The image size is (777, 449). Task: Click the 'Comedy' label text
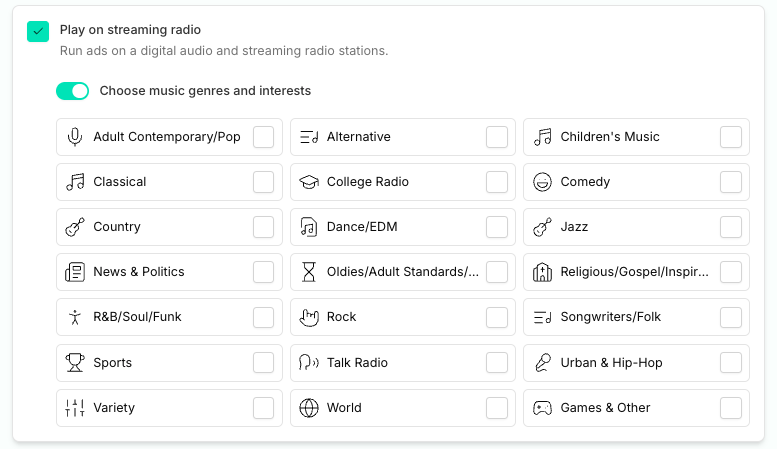pos(585,182)
